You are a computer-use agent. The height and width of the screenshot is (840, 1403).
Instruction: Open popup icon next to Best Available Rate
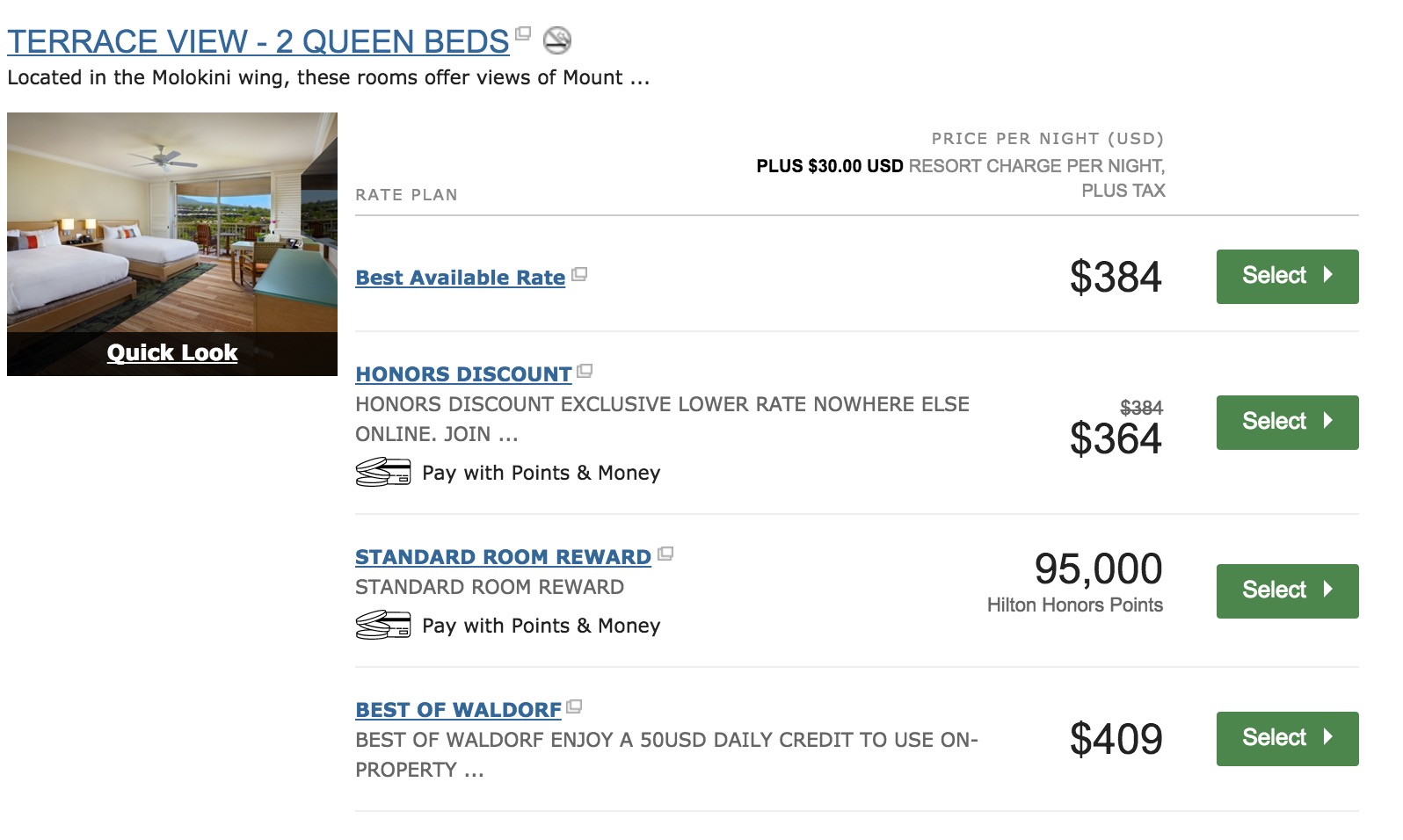point(579,275)
